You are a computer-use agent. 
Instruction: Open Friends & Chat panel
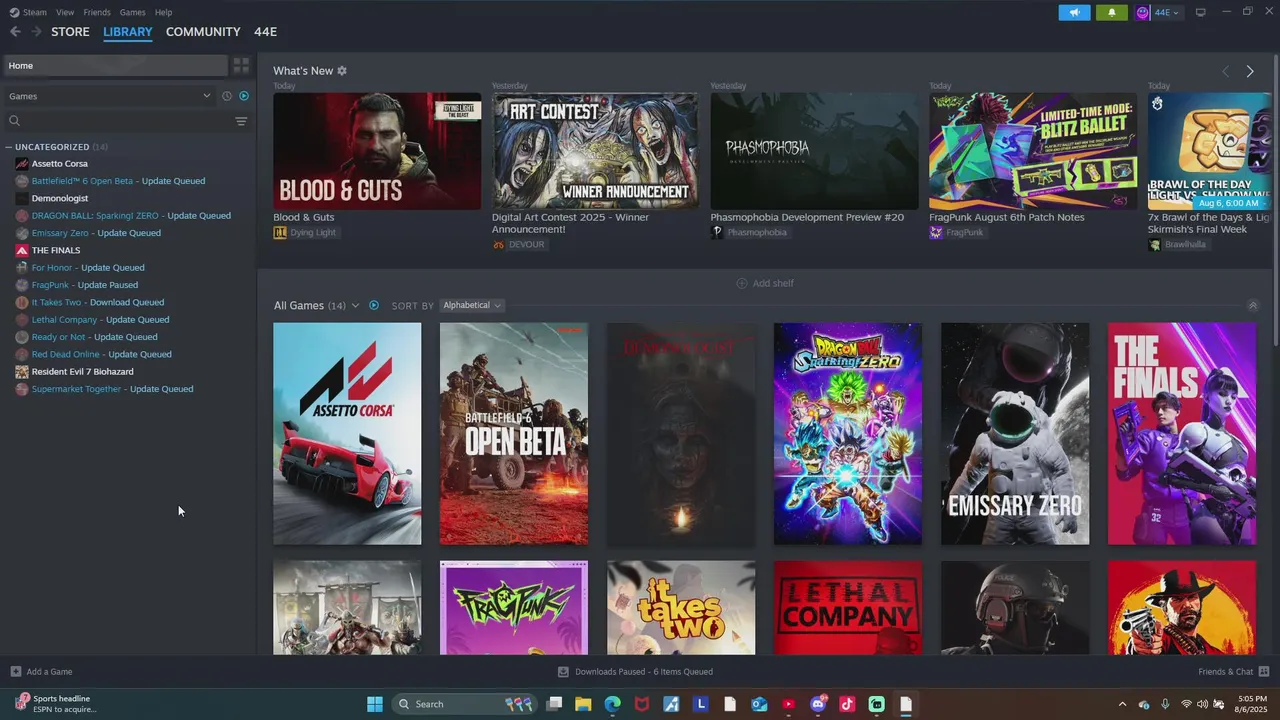click(x=1233, y=672)
